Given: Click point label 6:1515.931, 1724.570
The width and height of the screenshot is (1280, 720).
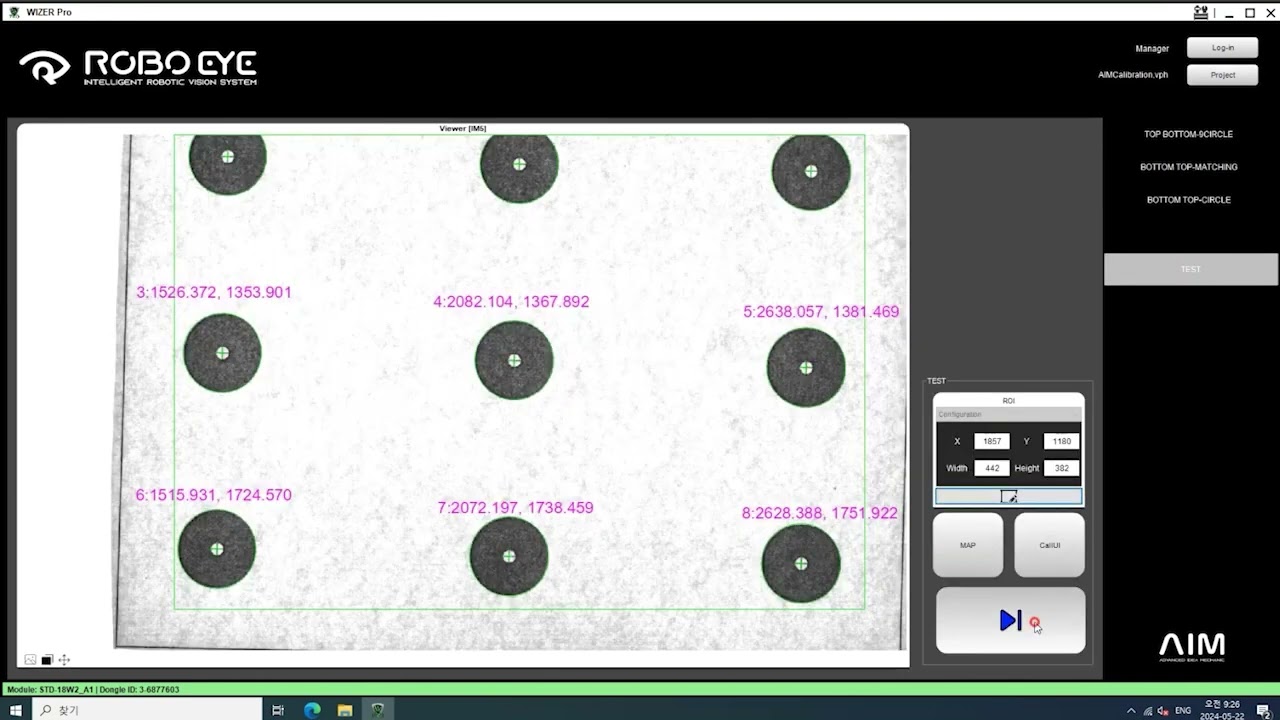Looking at the screenshot, I should coord(214,495).
